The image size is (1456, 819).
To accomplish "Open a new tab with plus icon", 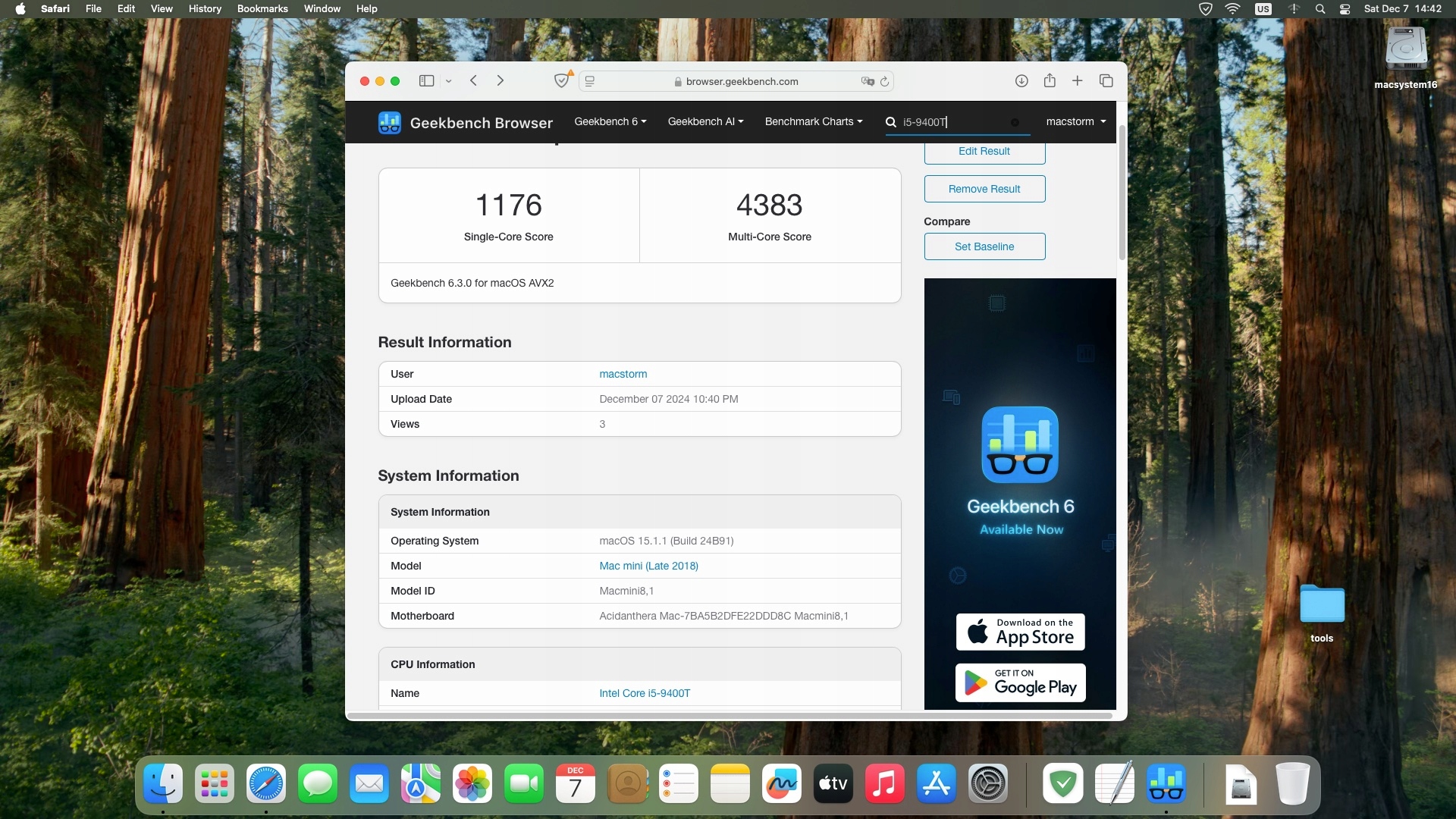I will [x=1077, y=81].
